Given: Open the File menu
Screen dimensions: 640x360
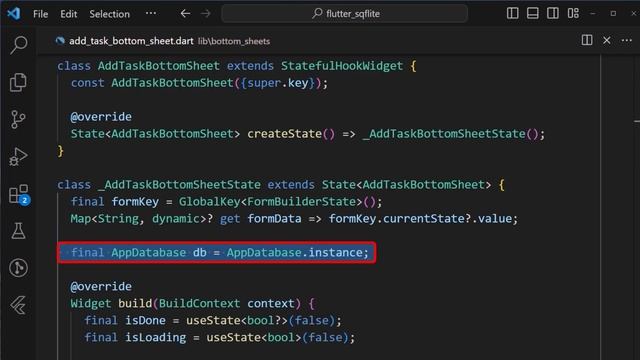Looking at the screenshot, I should [x=40, y=14].
